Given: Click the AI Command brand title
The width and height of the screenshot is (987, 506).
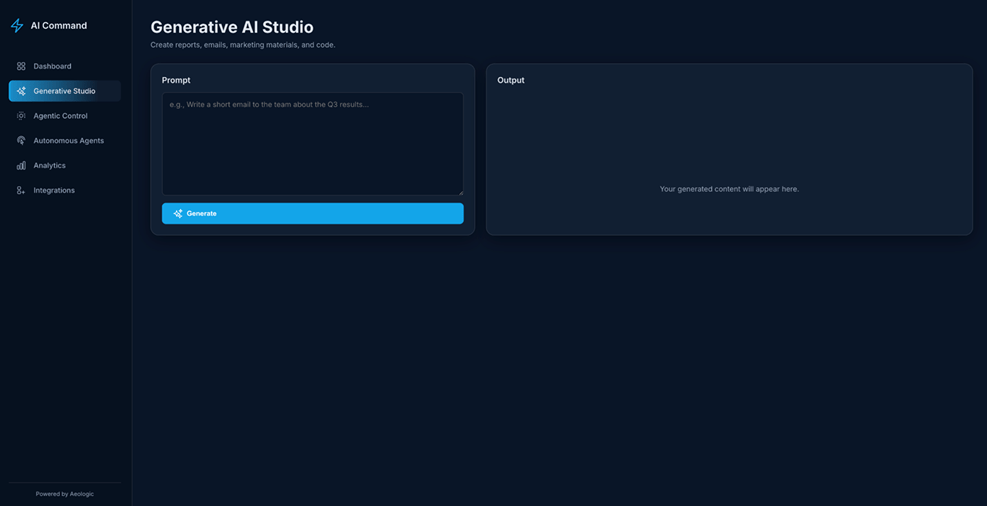Looking at the screenshot, I should coord(59,26).
